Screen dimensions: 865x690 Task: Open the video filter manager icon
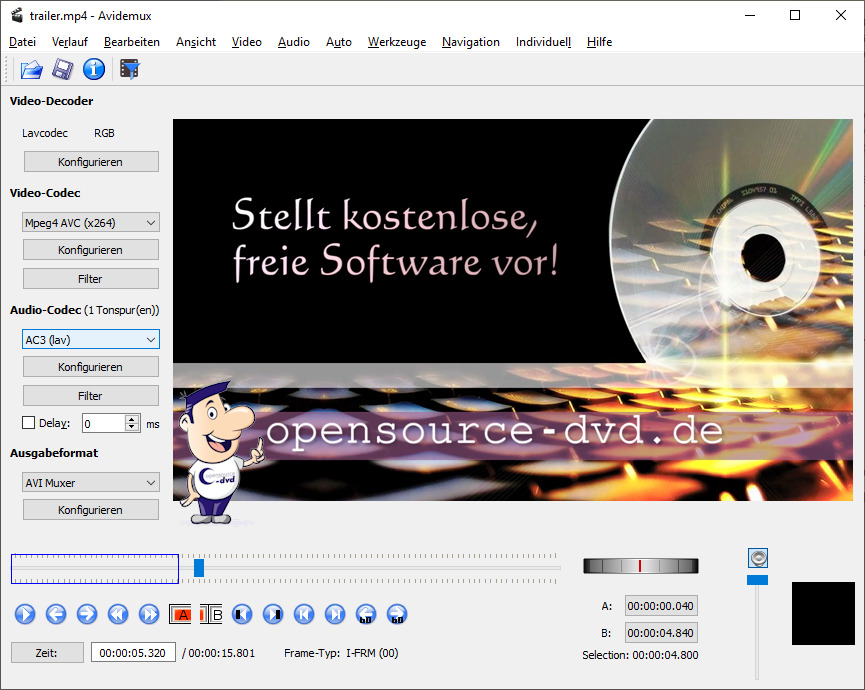pyautogui.click(x=129, y=69)
